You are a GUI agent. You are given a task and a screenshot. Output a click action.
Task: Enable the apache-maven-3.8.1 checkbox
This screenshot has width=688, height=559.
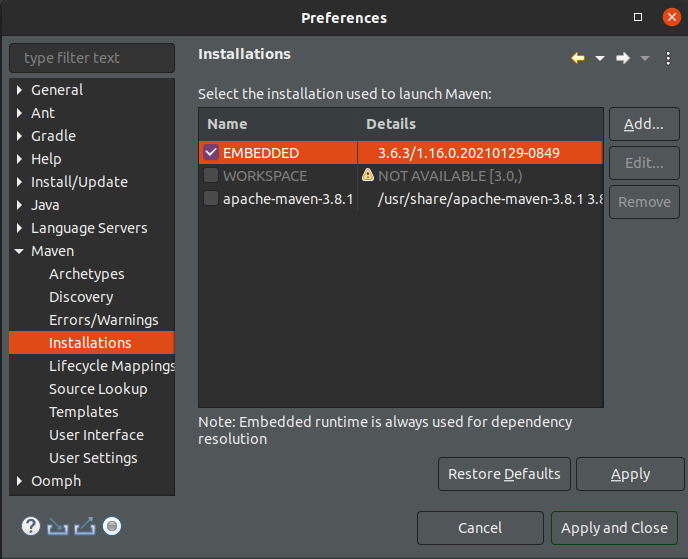[x=211, y=198]
